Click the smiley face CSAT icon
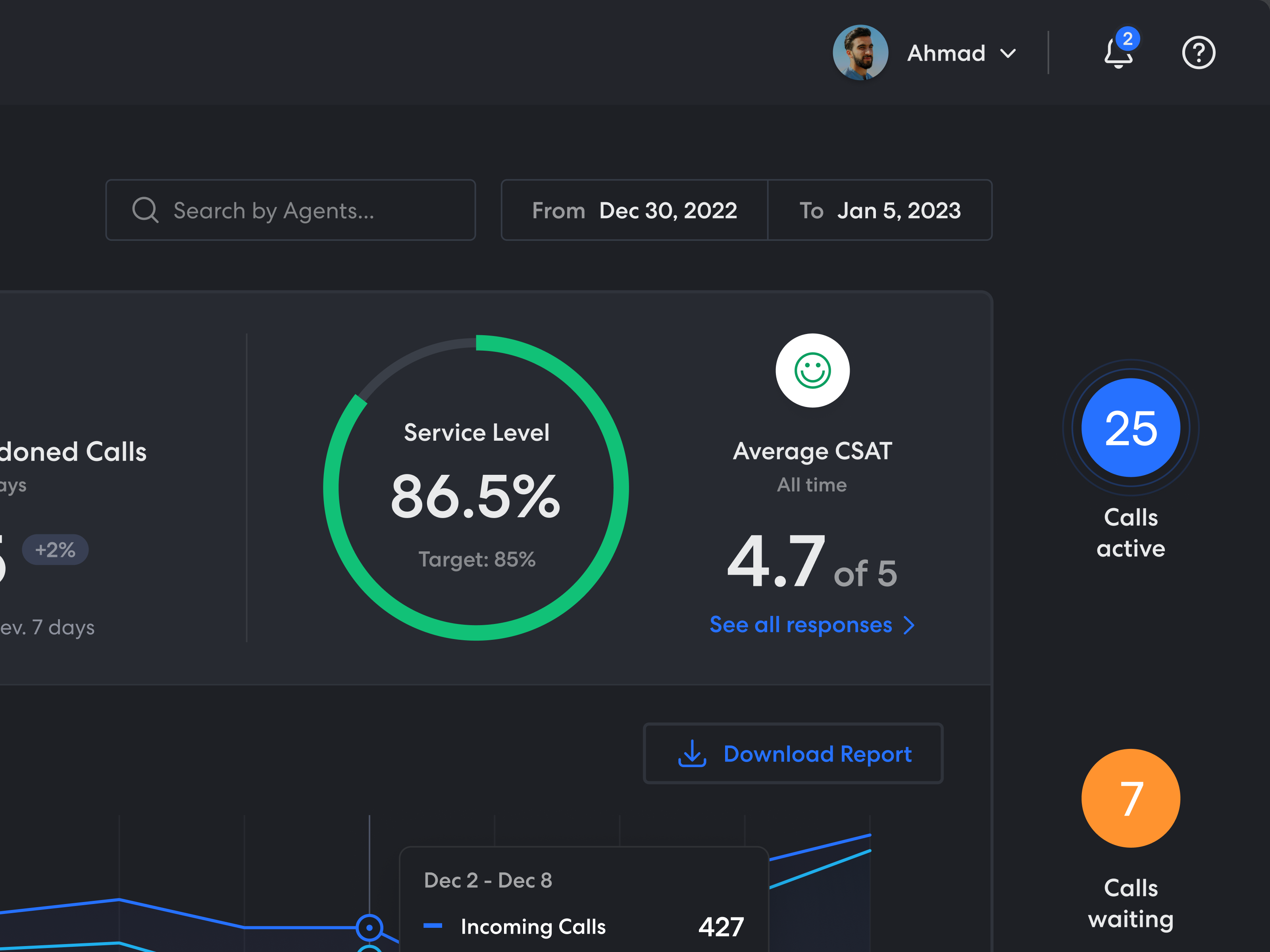The width and height of the screenshot is (1270, 952). coord(812,371)
